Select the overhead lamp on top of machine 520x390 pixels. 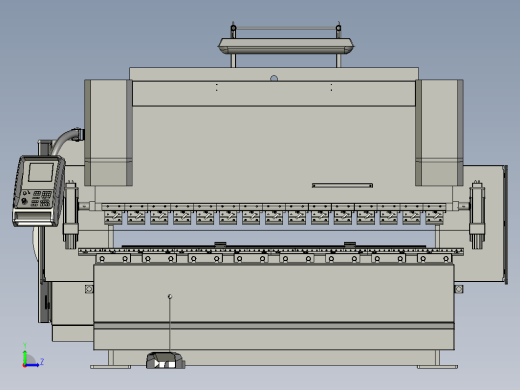tap(286, 46)
